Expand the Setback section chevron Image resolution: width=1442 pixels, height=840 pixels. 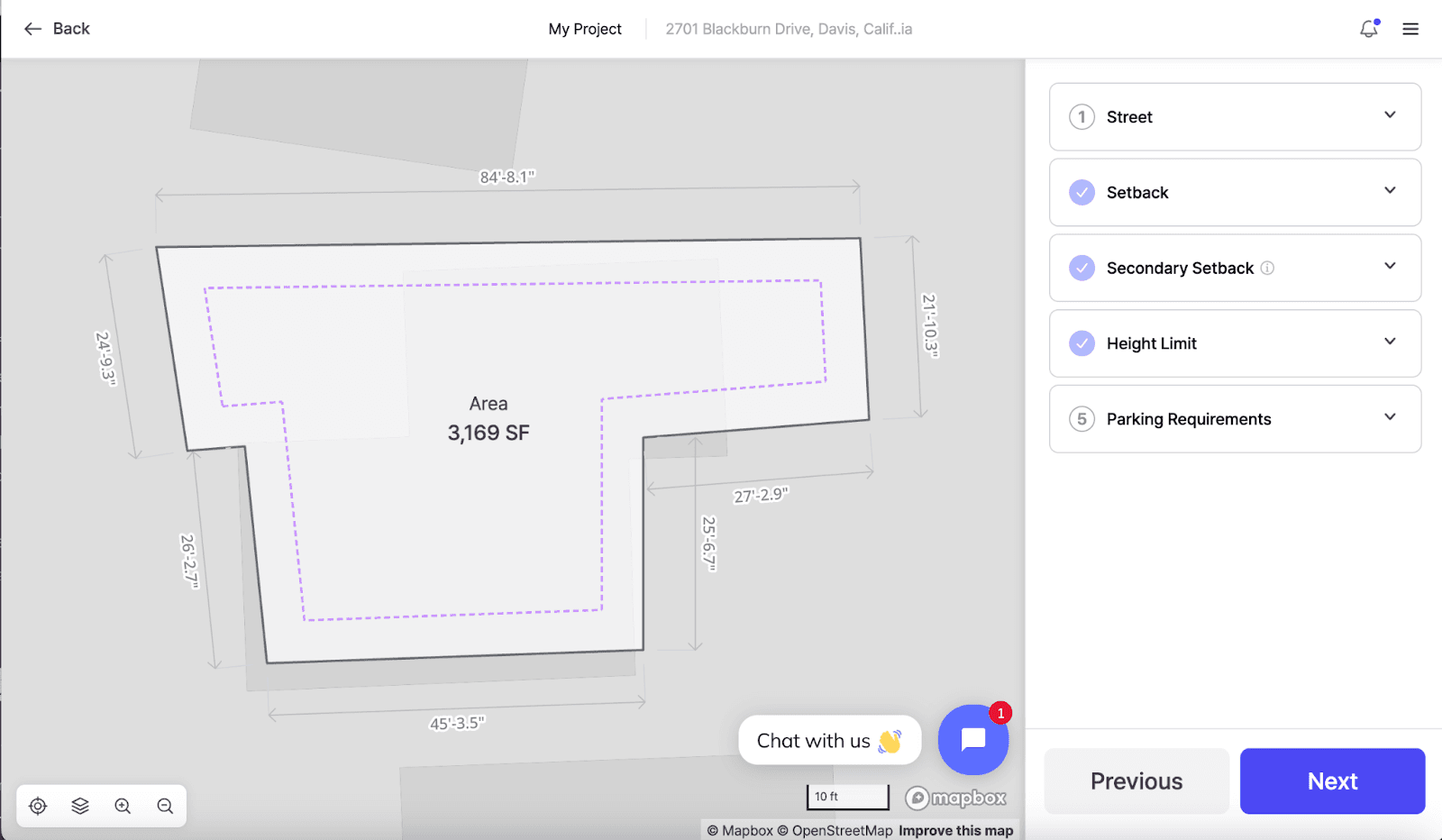[x=1390, y=191]
